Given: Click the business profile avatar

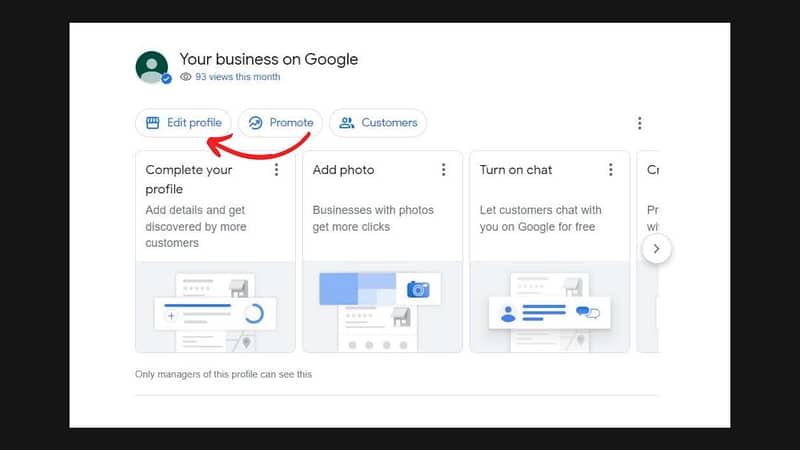Looking at the screenshot, I should click(x=152, y=67).
